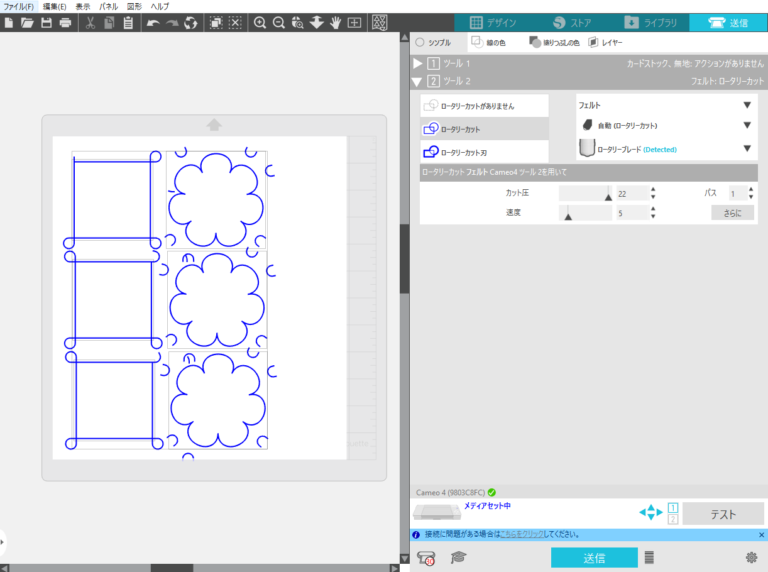Open a file with the folder icon
The width and height of the screenshot is (768, 572).
(27, 23)
